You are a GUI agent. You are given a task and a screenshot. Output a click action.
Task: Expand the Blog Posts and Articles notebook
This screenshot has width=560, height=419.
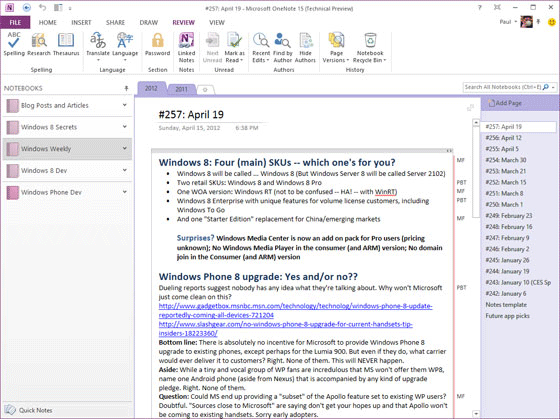[125, 105]
